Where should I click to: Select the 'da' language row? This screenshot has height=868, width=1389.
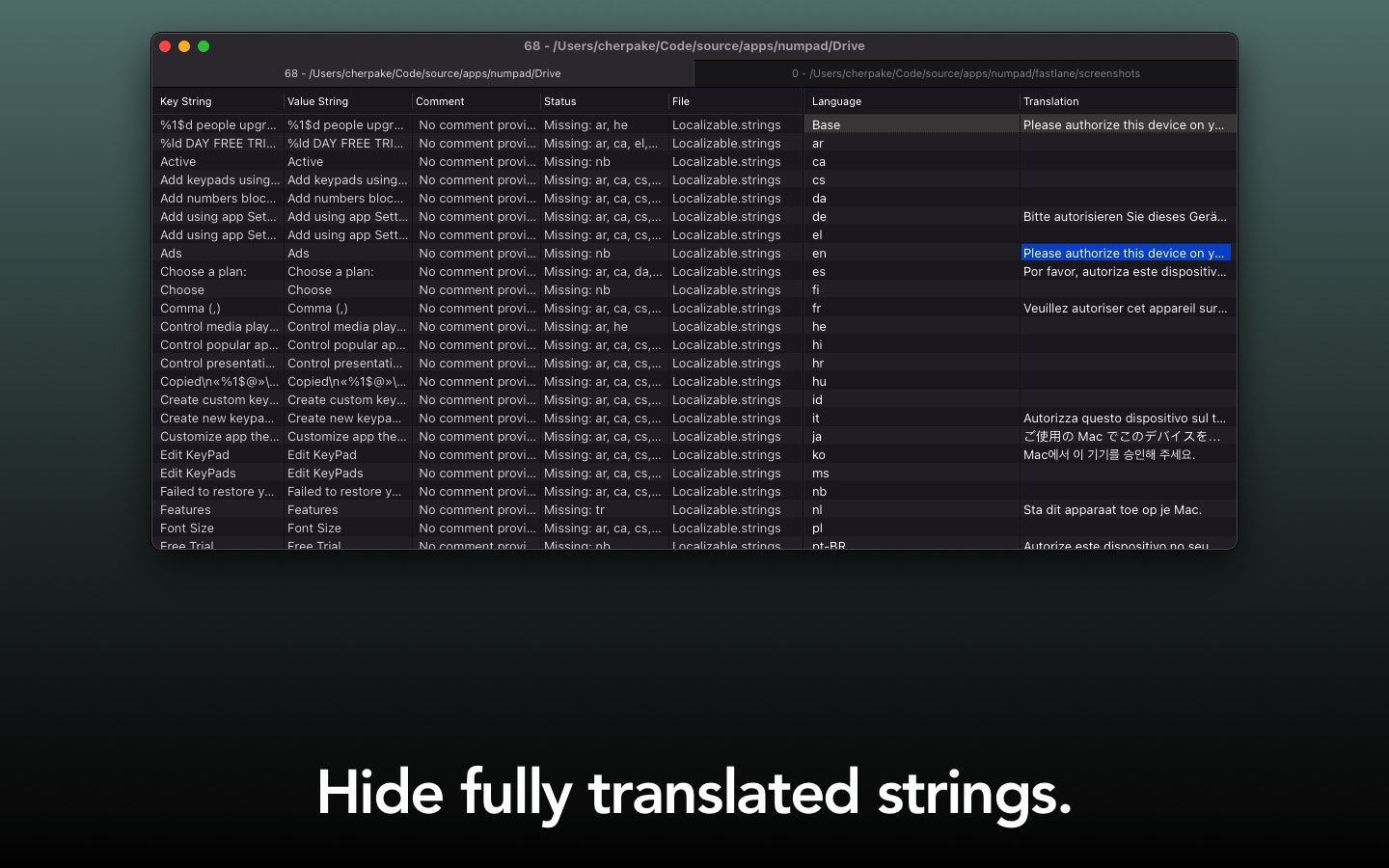click(x=1021, y=198)
